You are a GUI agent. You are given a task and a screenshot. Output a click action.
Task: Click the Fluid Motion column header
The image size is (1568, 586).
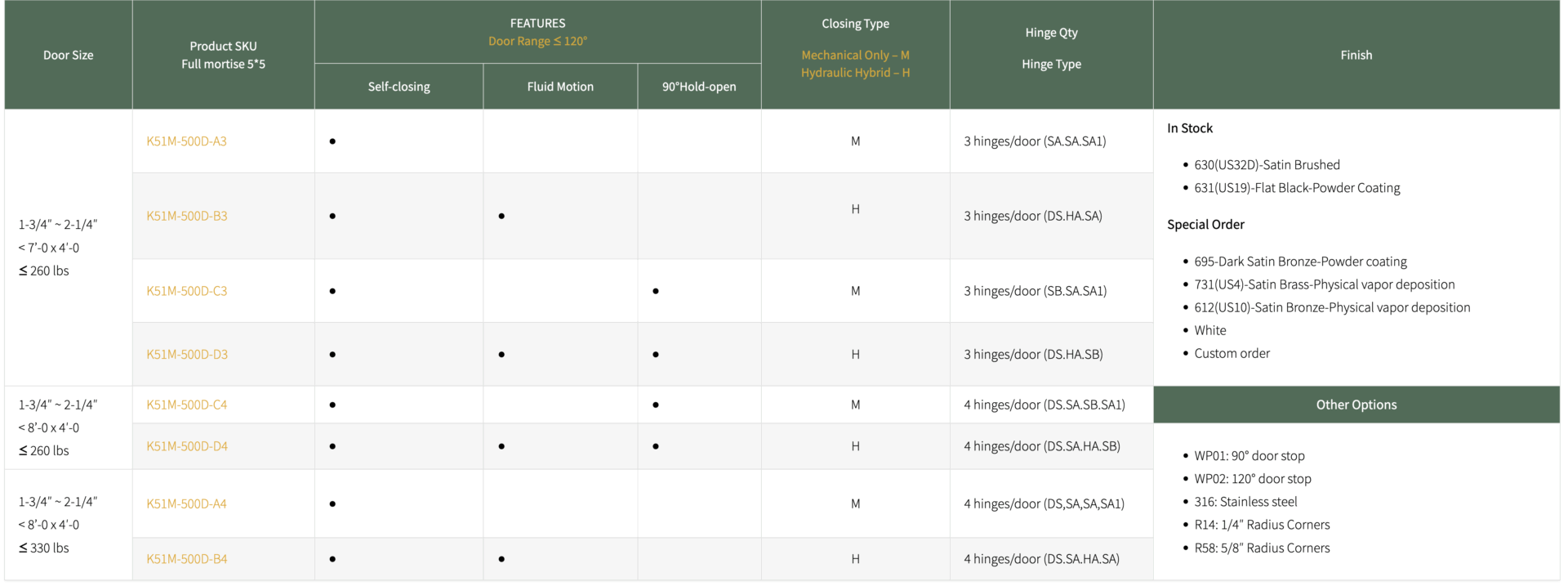(560, 87)
